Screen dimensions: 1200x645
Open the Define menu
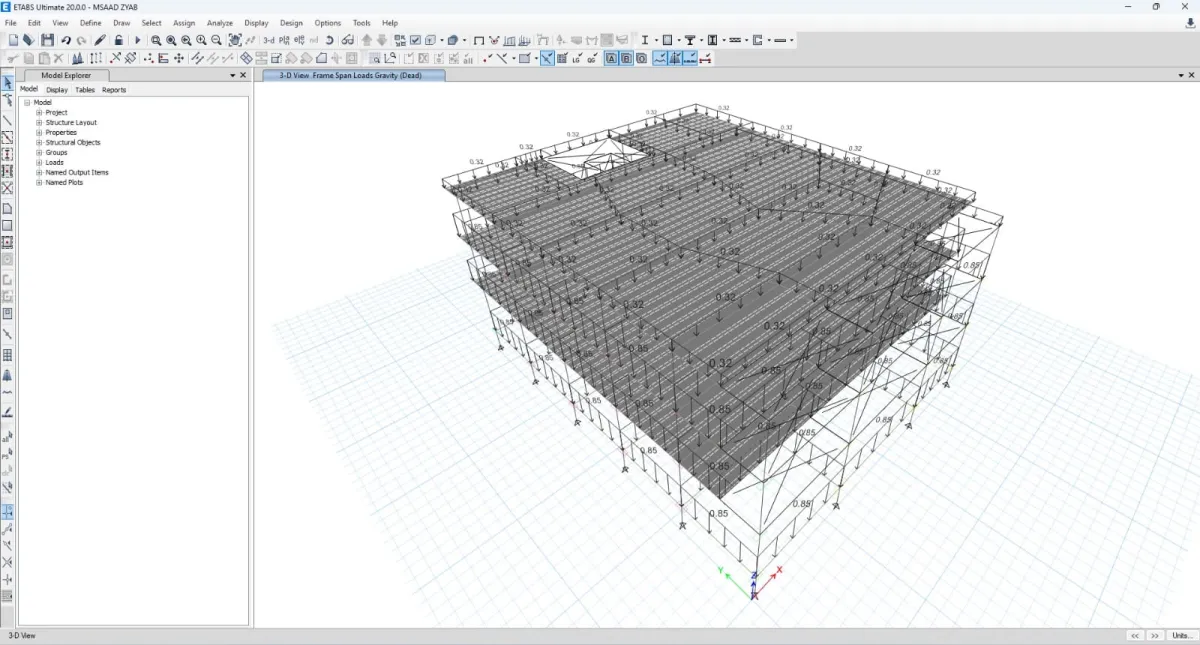pyautogui.click(x=90, y=23)
